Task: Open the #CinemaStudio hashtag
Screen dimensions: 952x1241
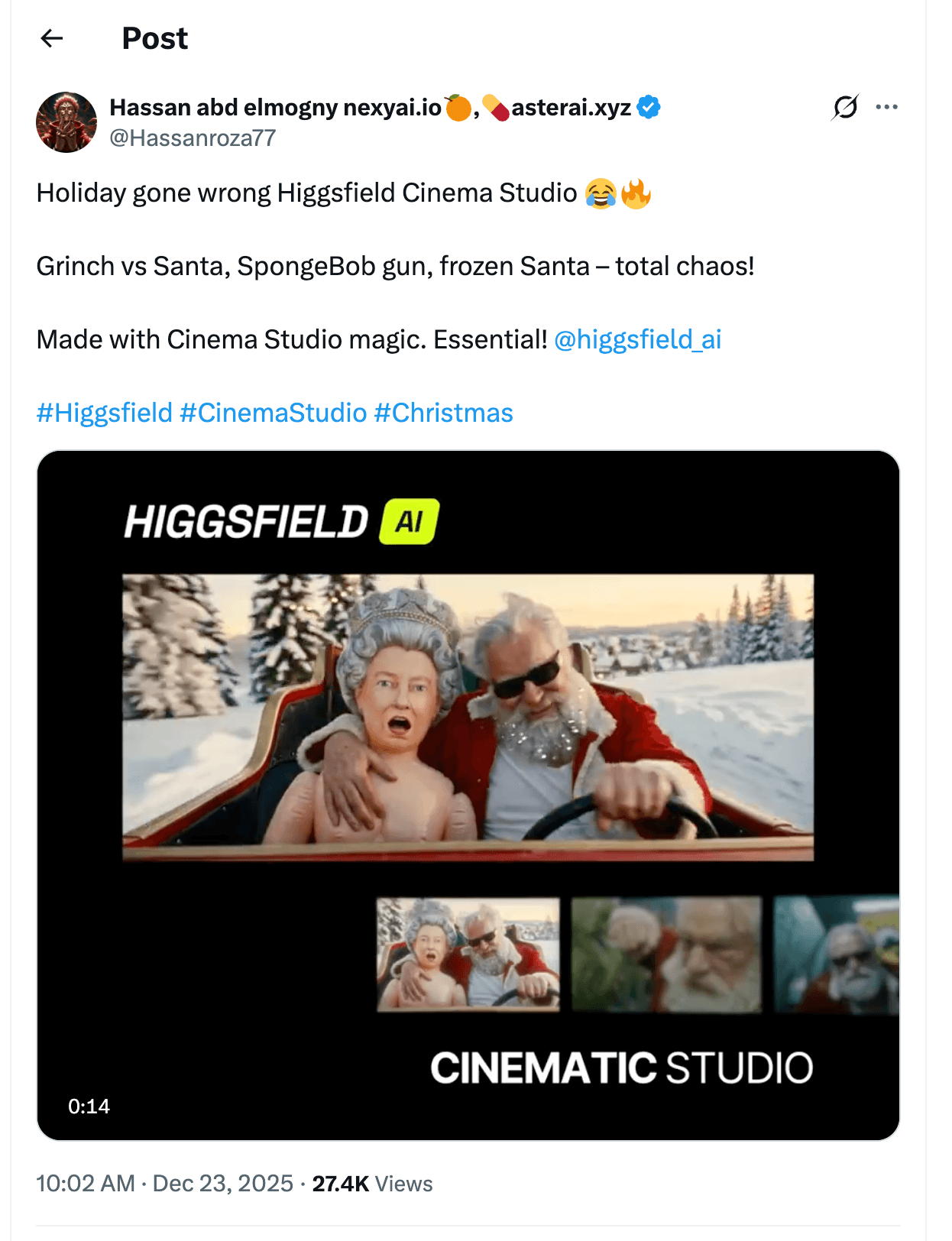Action: pyautogui.click(x=274, y=413)
